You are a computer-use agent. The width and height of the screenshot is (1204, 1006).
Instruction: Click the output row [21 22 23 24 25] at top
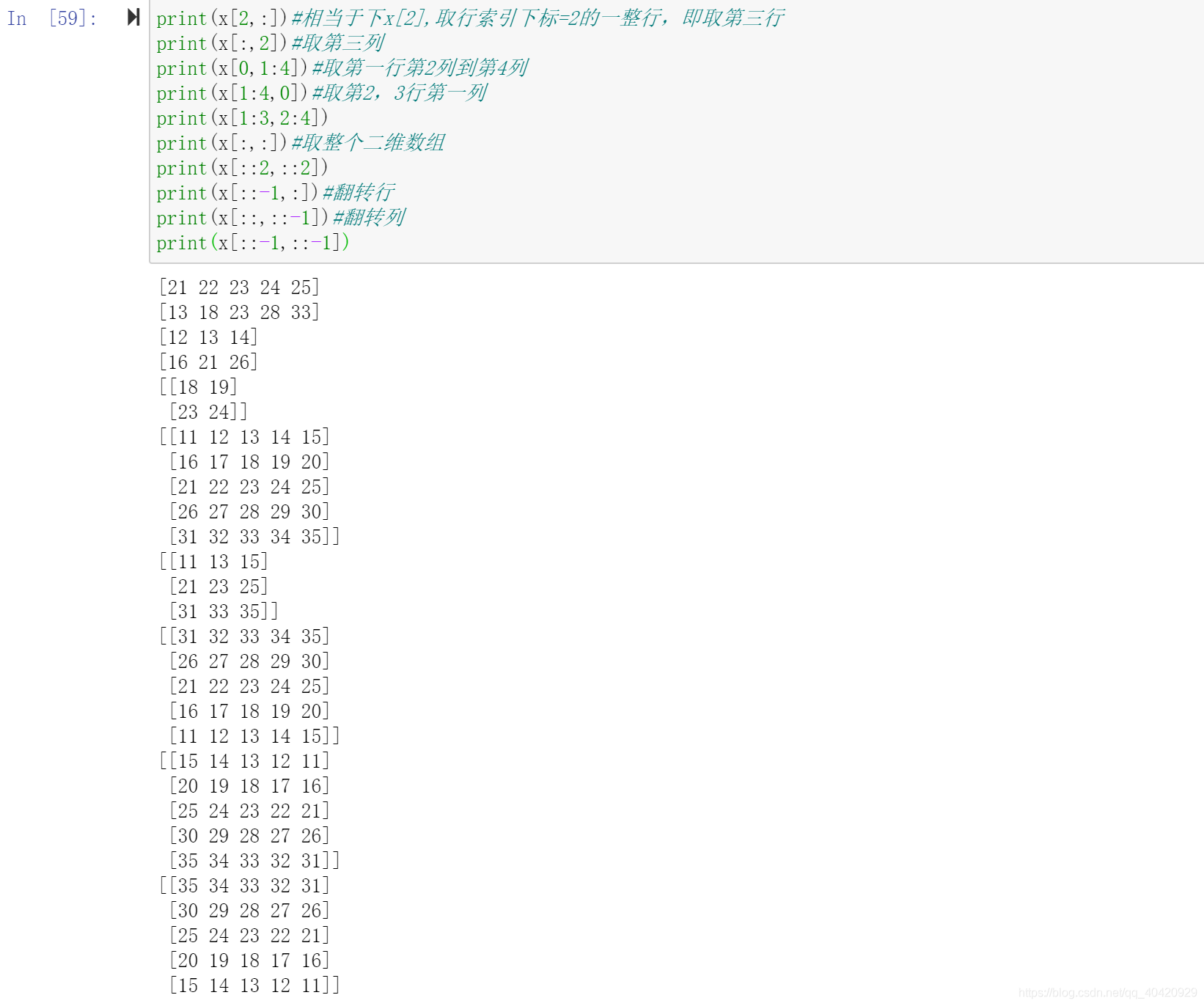[x=239, y=287]
